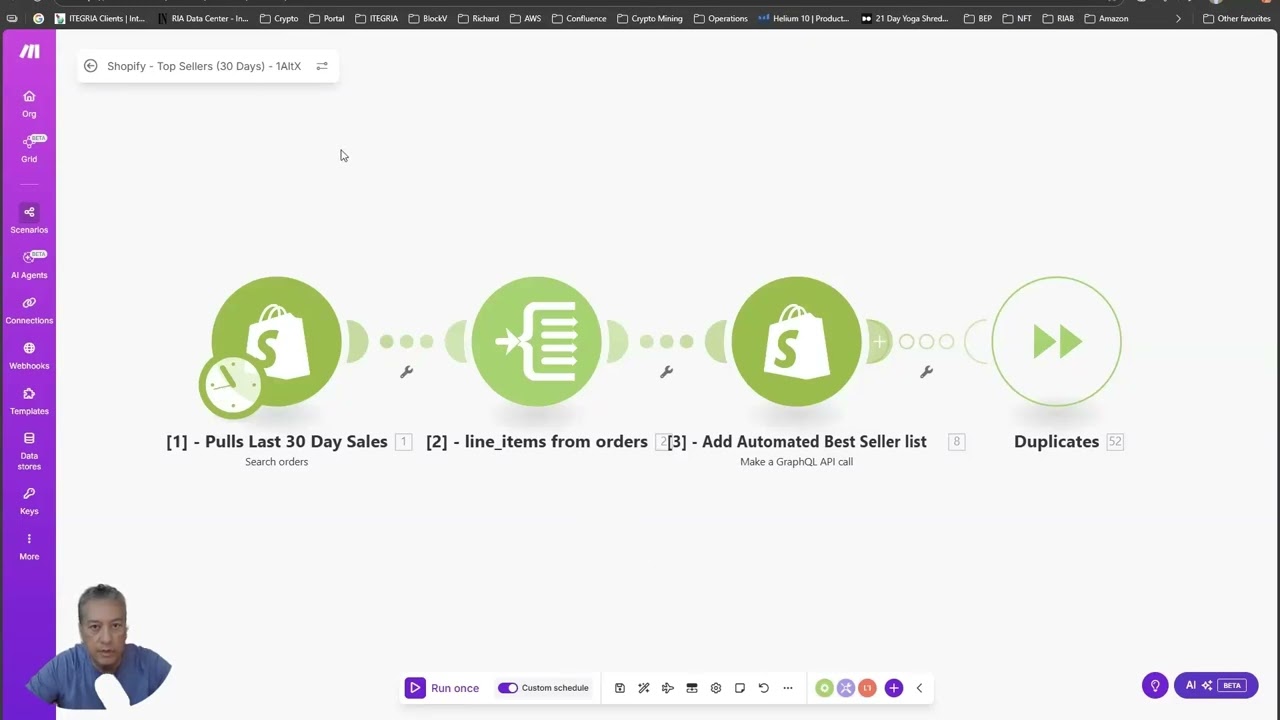This screenshot has width=1280, height=720.
Task: Open Keys in the sidebar
Action: tap(29, 501)
